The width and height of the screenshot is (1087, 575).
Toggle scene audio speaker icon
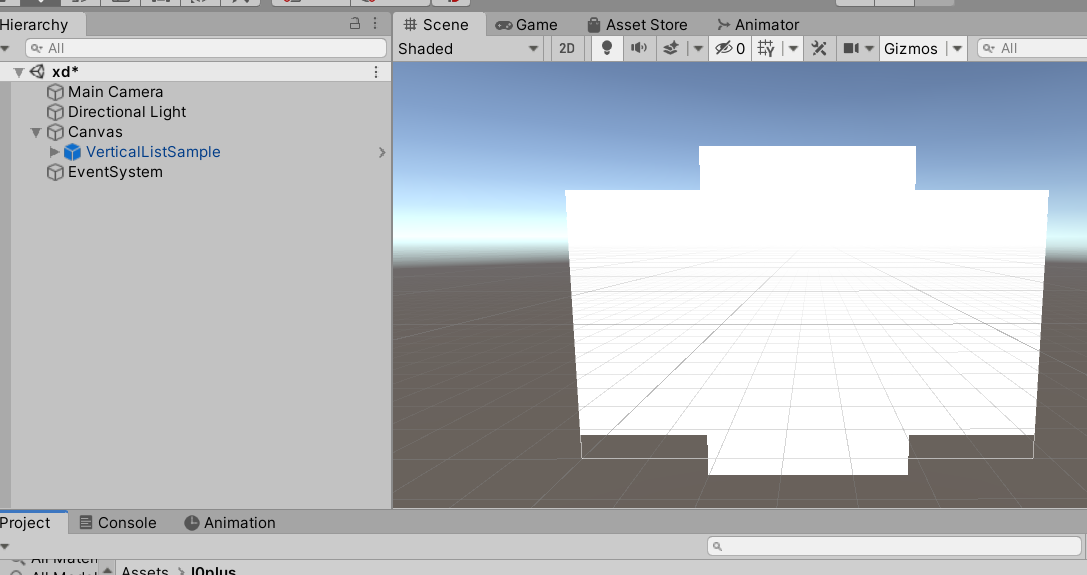638,49
